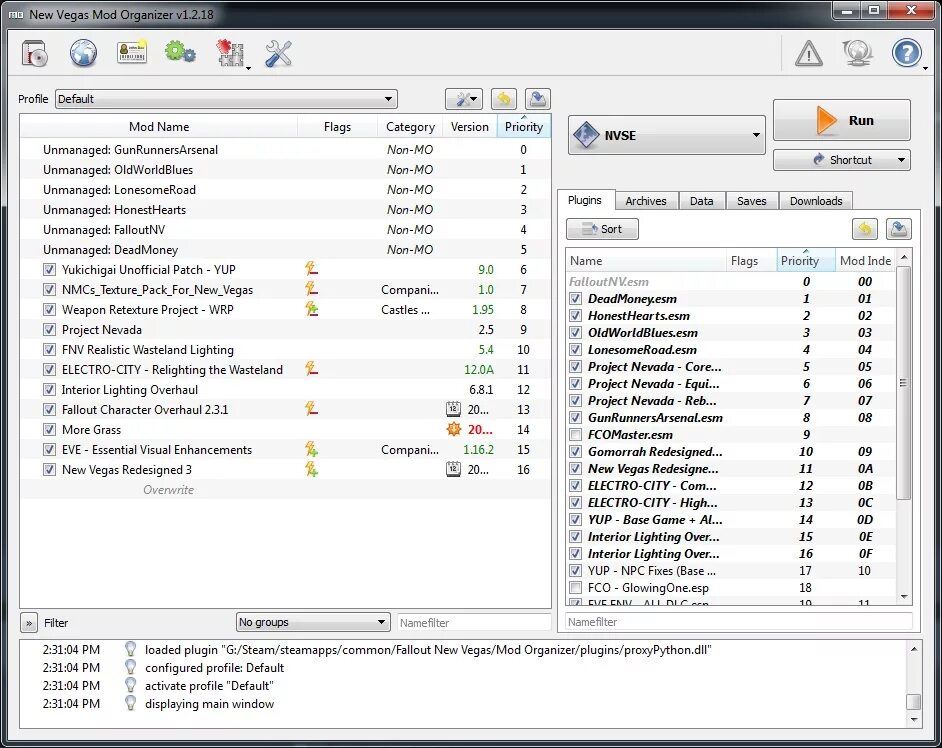Click the calendar version icon on Fallout Character Overhaul
This screenshot has height=748, width=942.
(454, 409)
